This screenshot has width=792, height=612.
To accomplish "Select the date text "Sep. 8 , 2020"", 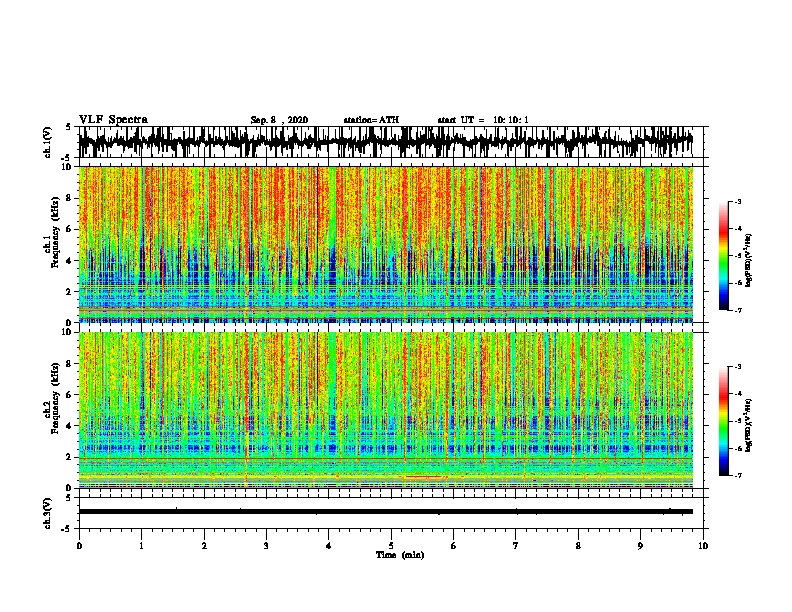I will pos(279,120).
